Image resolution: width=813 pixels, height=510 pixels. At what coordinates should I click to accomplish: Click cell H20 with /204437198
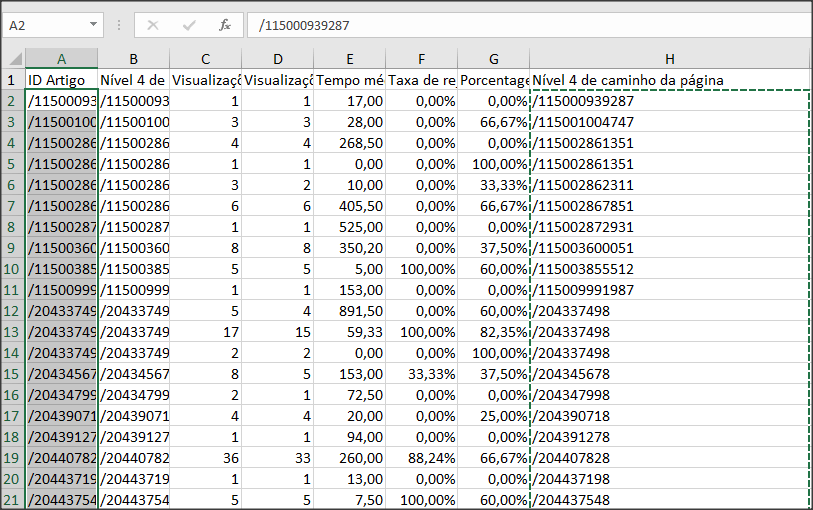[670, 478]
